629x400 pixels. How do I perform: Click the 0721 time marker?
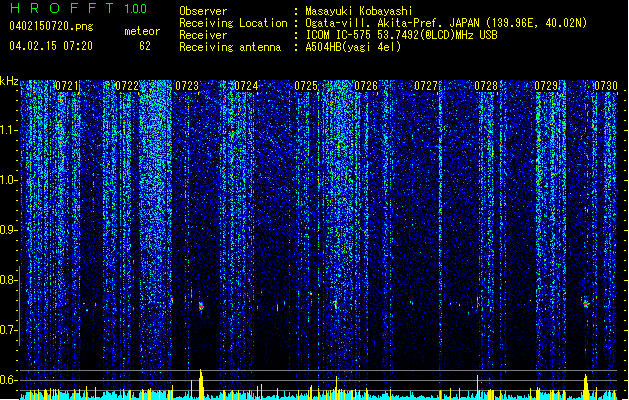67,86
